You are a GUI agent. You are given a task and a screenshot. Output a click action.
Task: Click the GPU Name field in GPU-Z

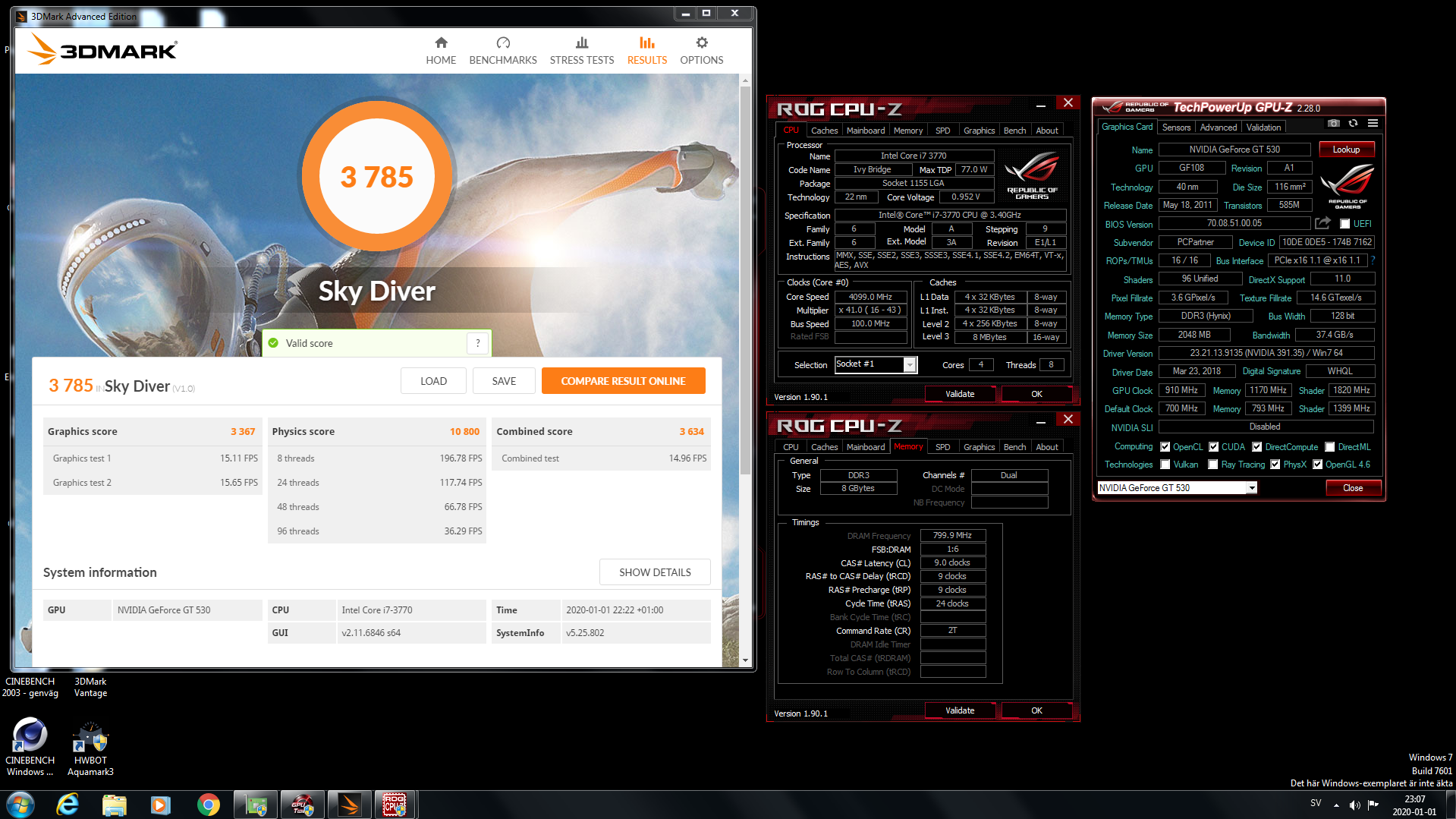[1234, 150]
